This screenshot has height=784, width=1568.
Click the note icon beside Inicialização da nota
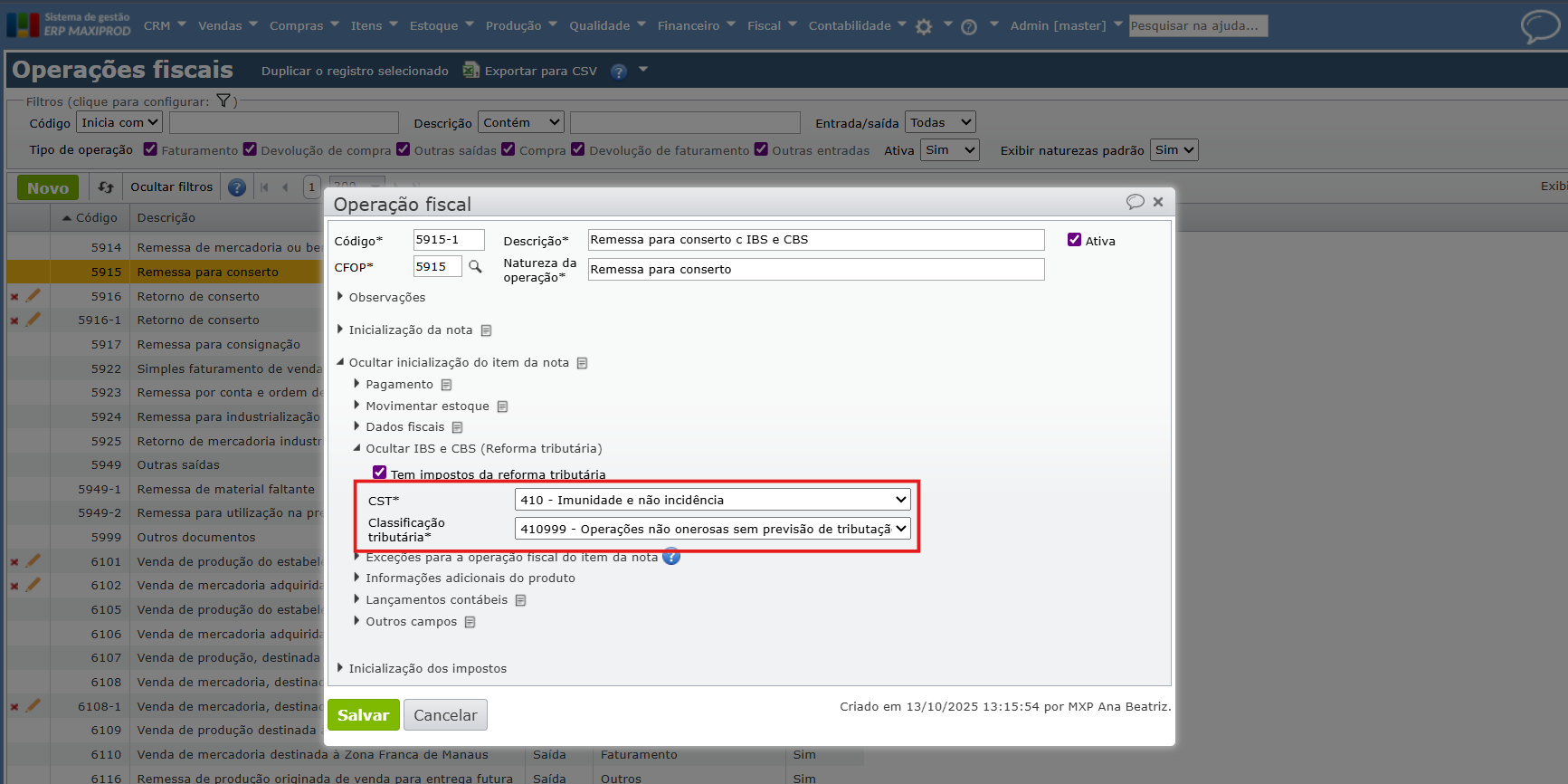486,330
